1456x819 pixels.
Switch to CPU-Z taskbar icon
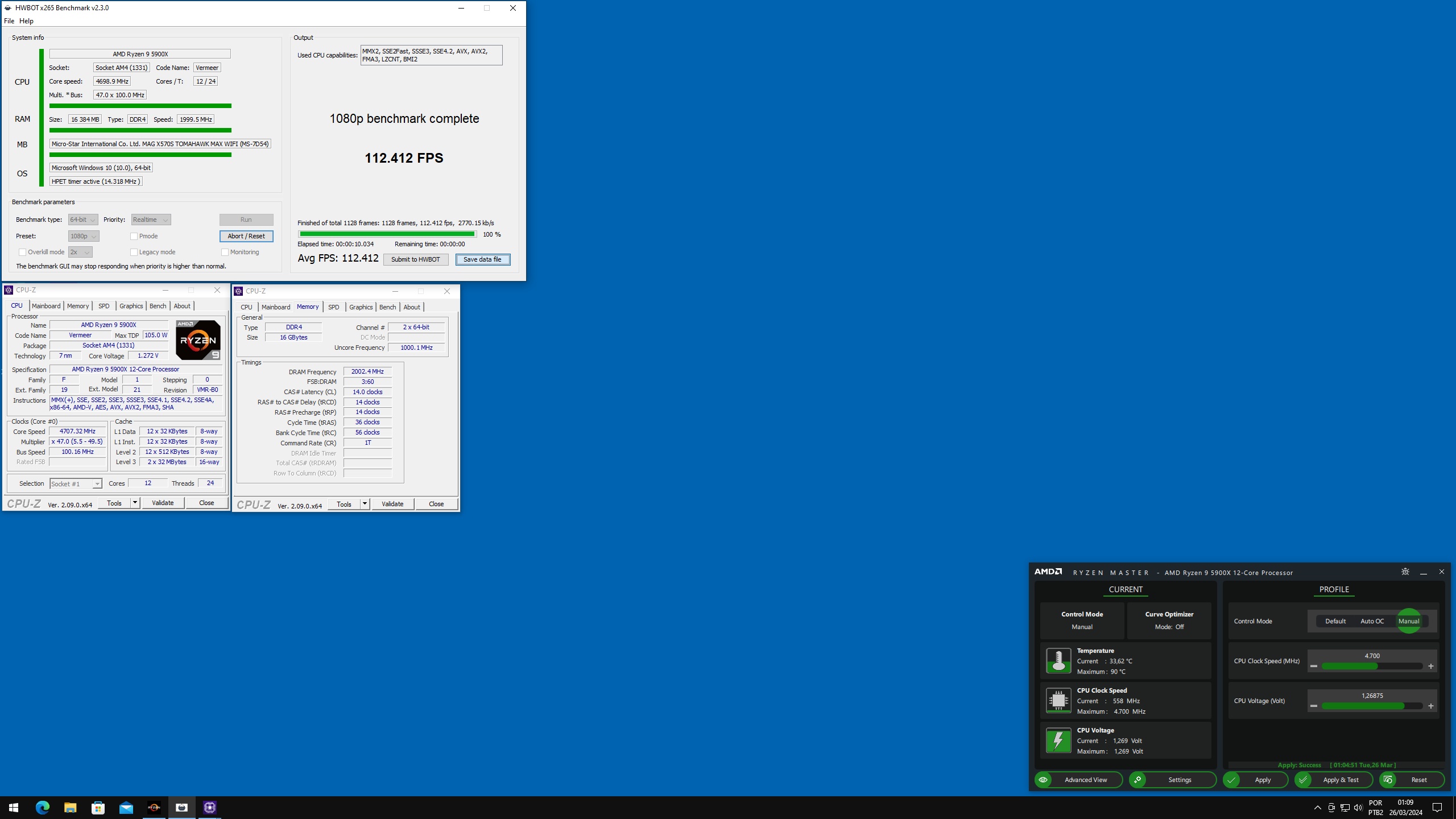(209, 808)
